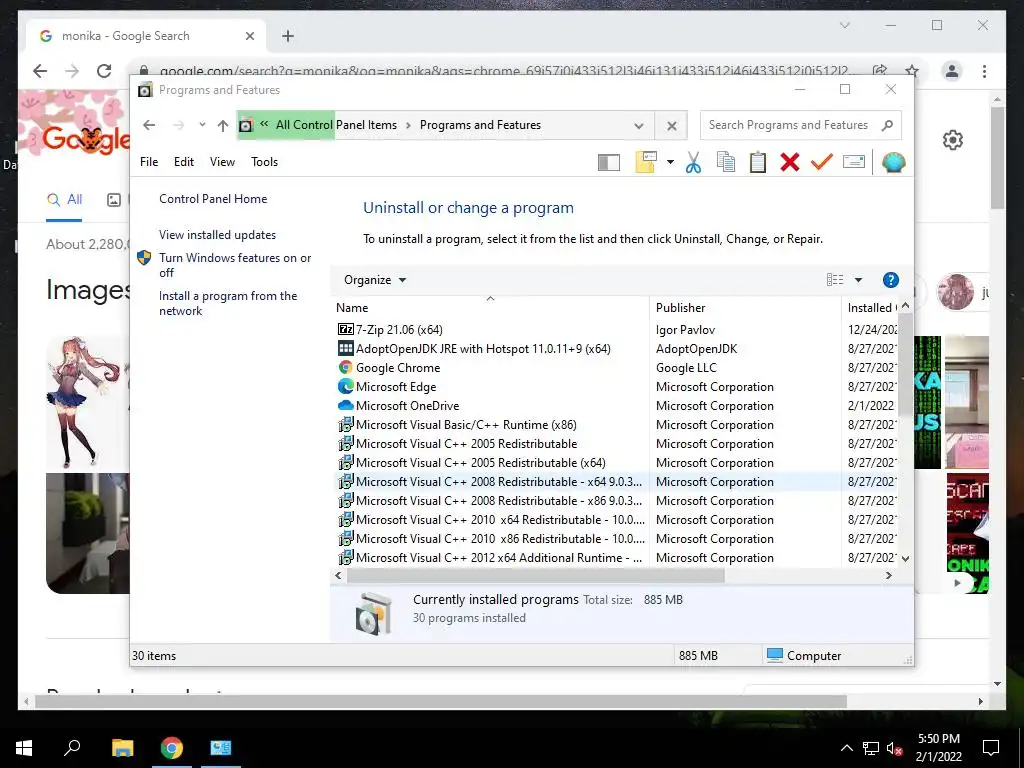Toggle the navigation pane toolbar icon
1024x768 pixels.
coord(609,162)
